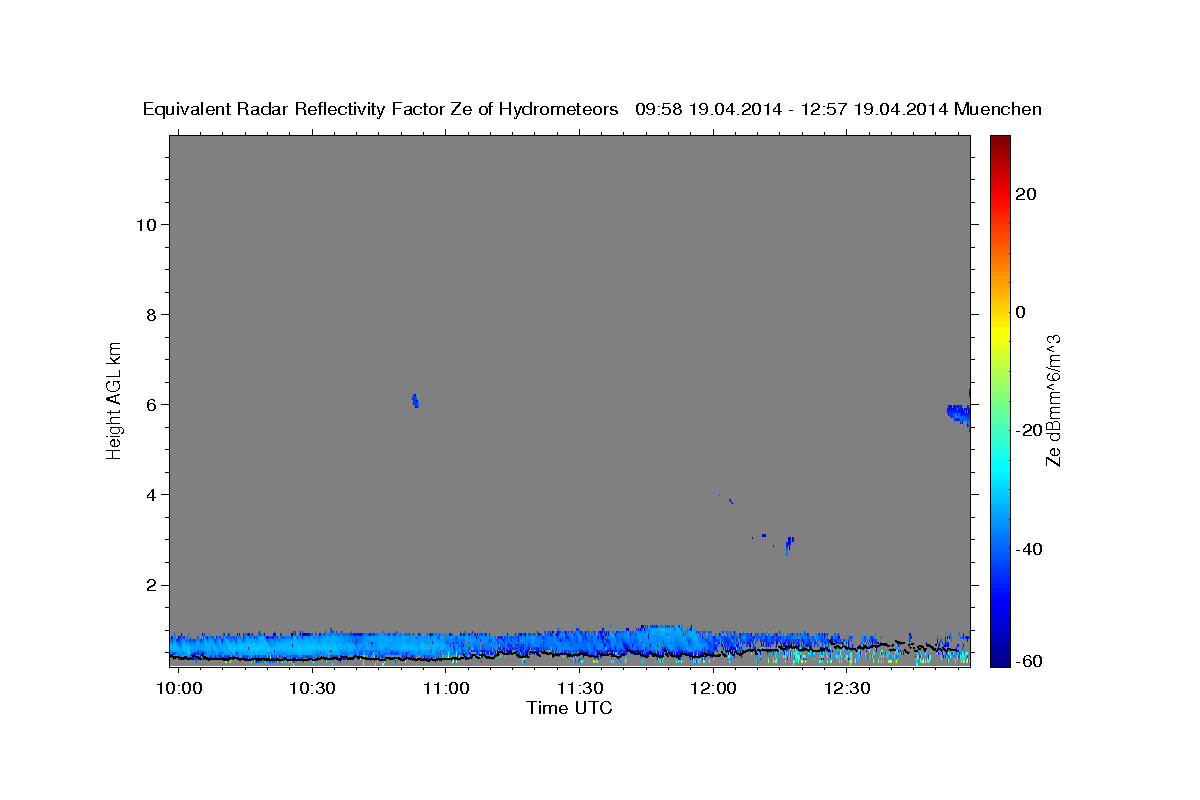Click the '11:30' time tick label
This screenshot has width=1200, height=800.
[x=579, y=688]
